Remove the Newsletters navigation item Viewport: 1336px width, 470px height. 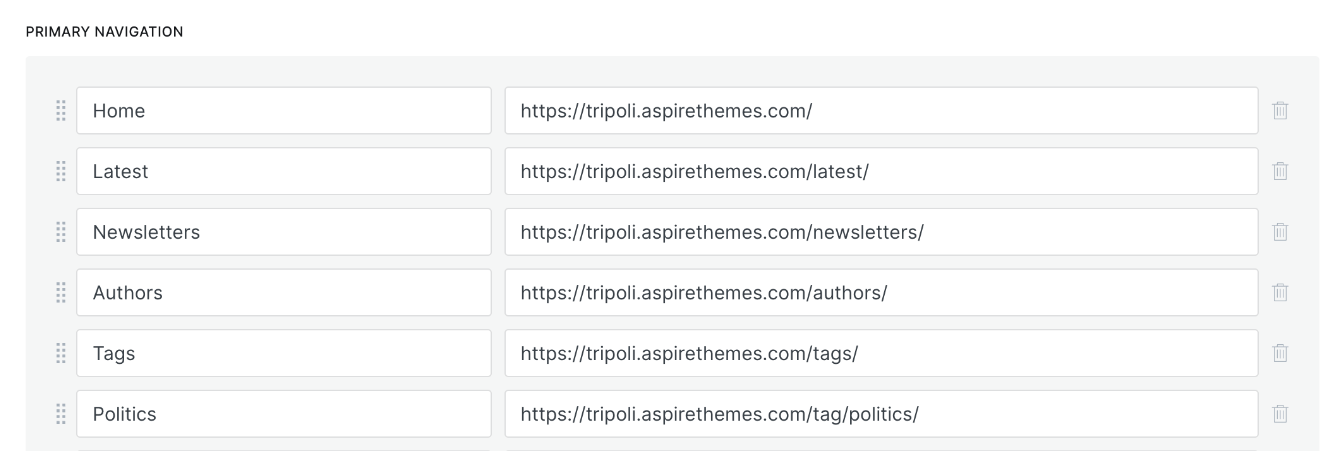click(1280, 232)
